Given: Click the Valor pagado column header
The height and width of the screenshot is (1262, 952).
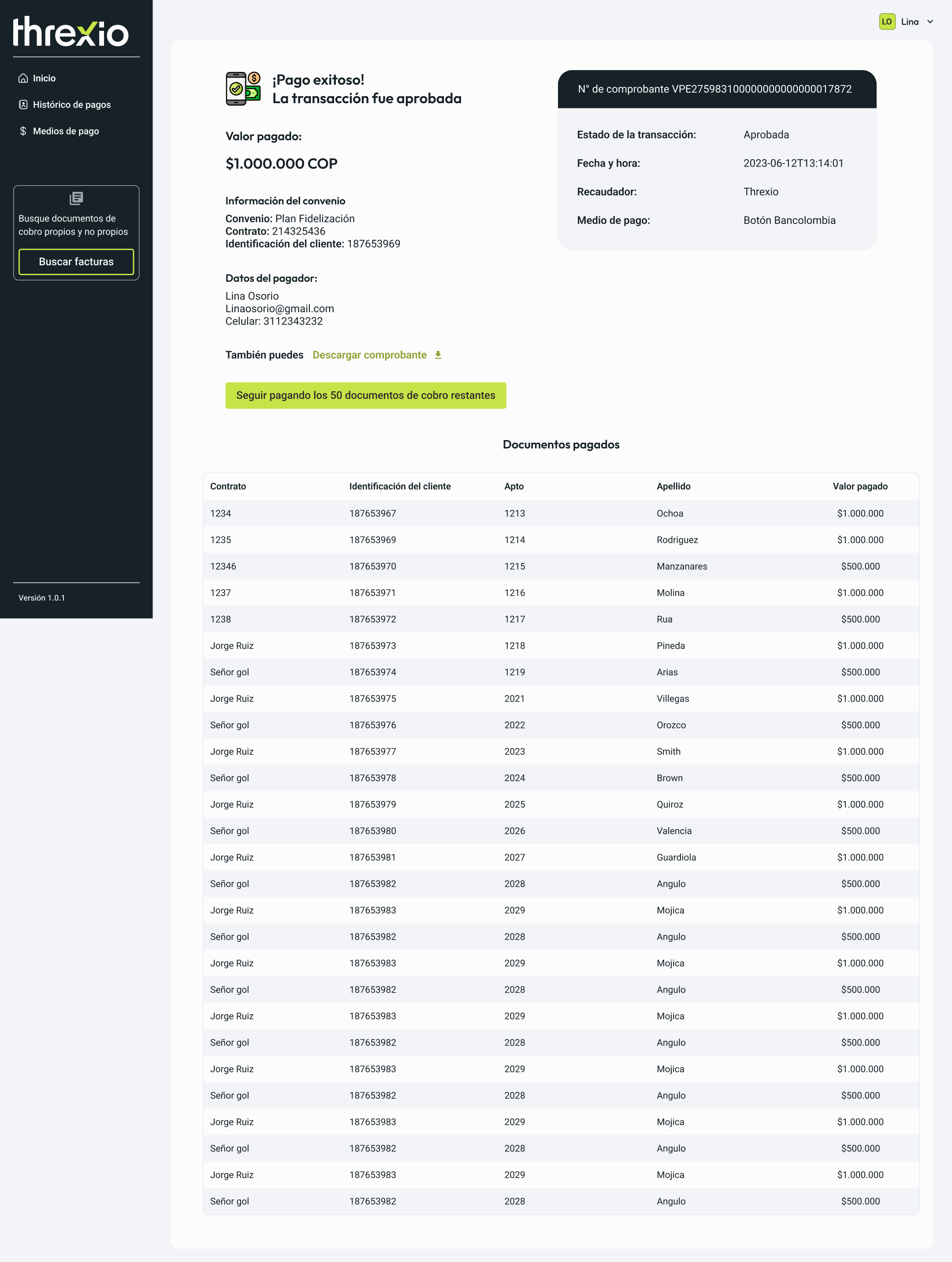Looking at the screenshot, I should [x=860, y=486].
